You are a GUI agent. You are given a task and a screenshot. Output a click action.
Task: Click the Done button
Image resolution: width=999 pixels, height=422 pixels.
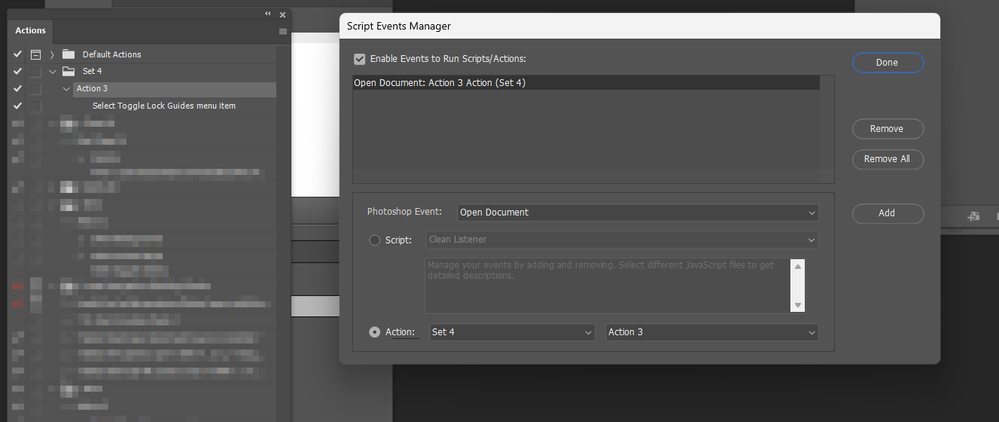[x=887, y=63]
